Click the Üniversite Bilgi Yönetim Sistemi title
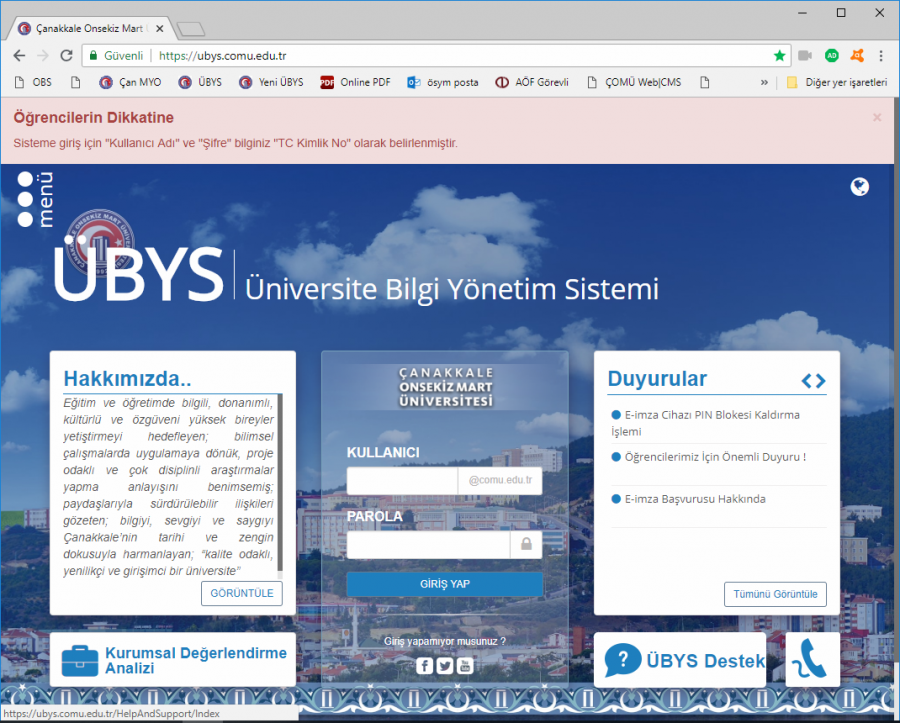 pyautogui.click(x=452, y=289)
